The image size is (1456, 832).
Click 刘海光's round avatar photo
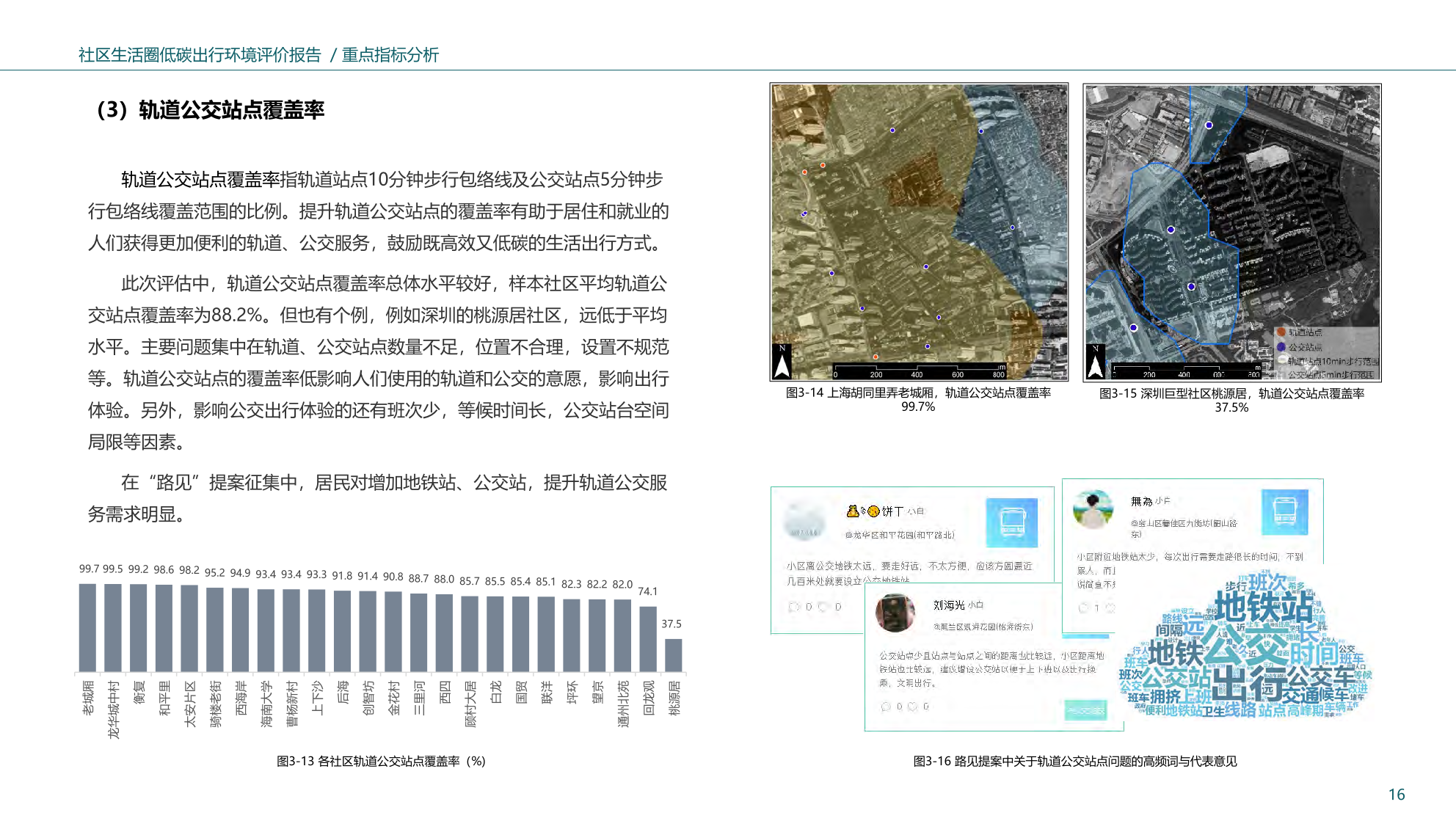895,613
